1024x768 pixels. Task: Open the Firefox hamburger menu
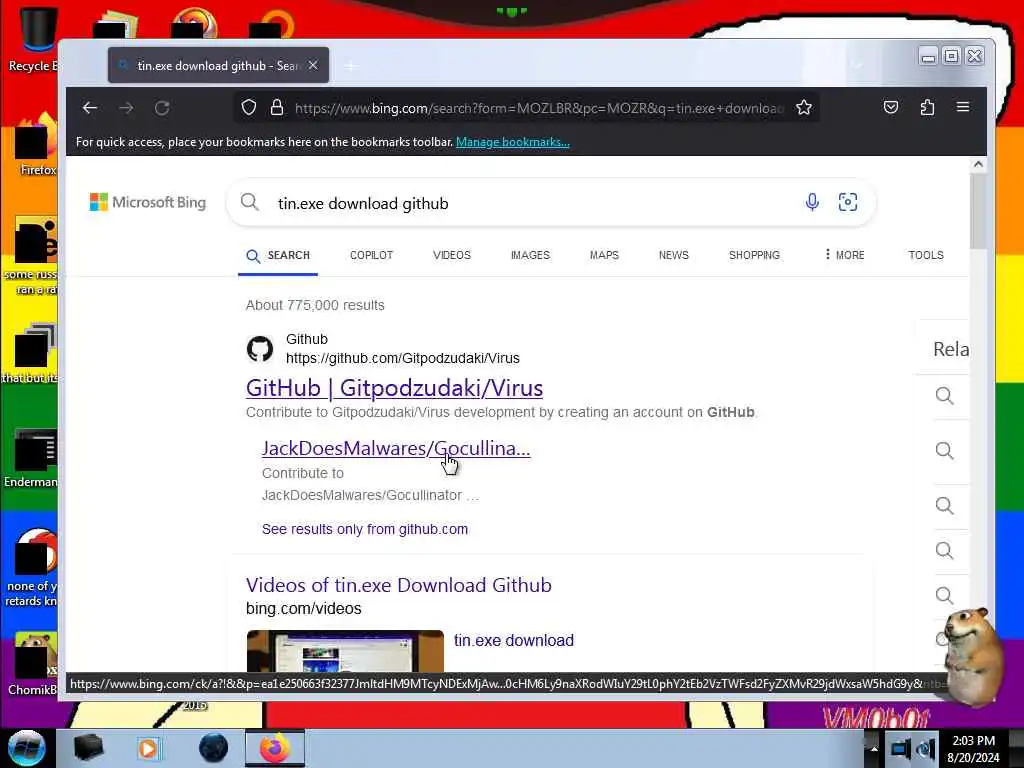coord(963,107)
